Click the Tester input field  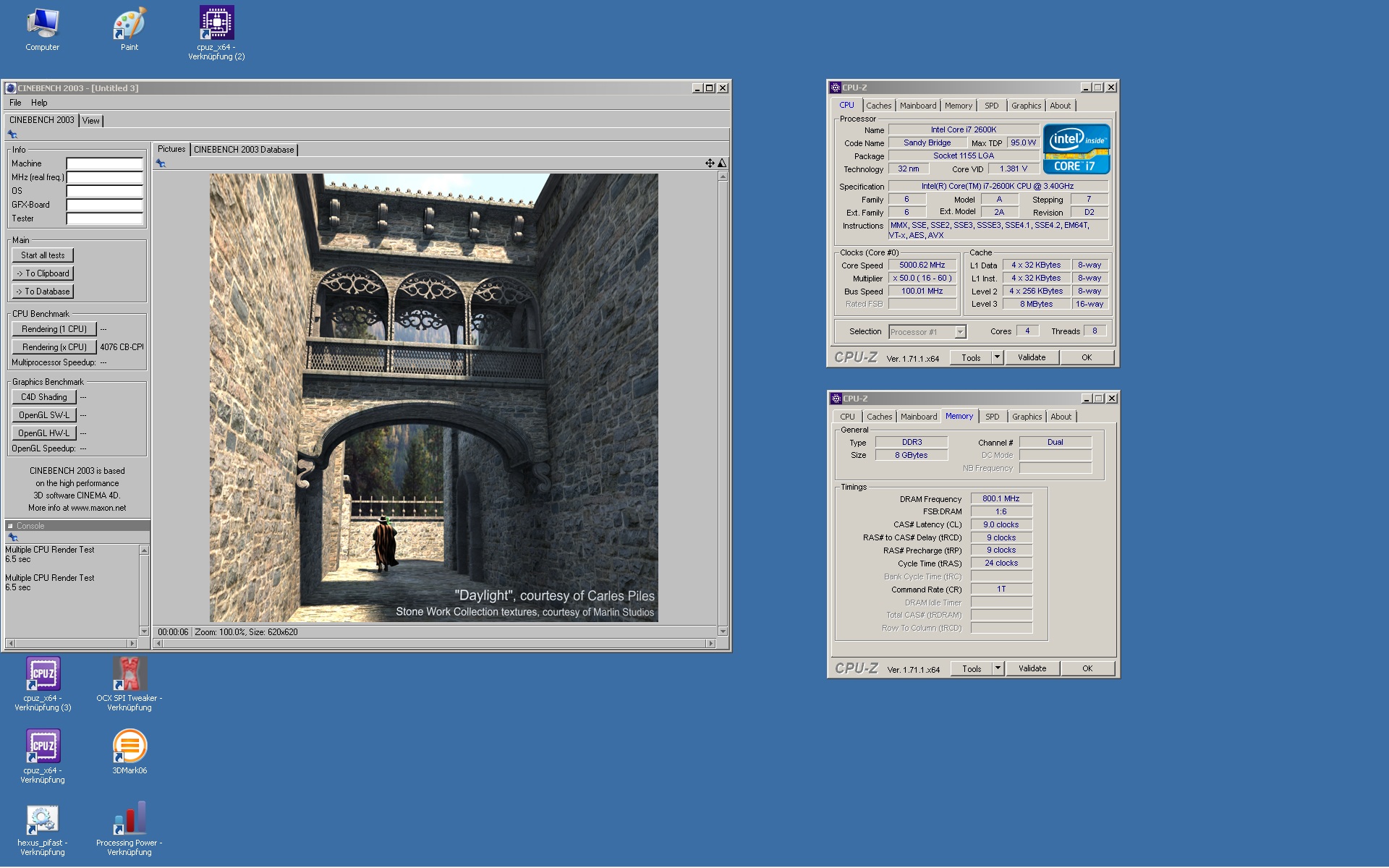105,218
